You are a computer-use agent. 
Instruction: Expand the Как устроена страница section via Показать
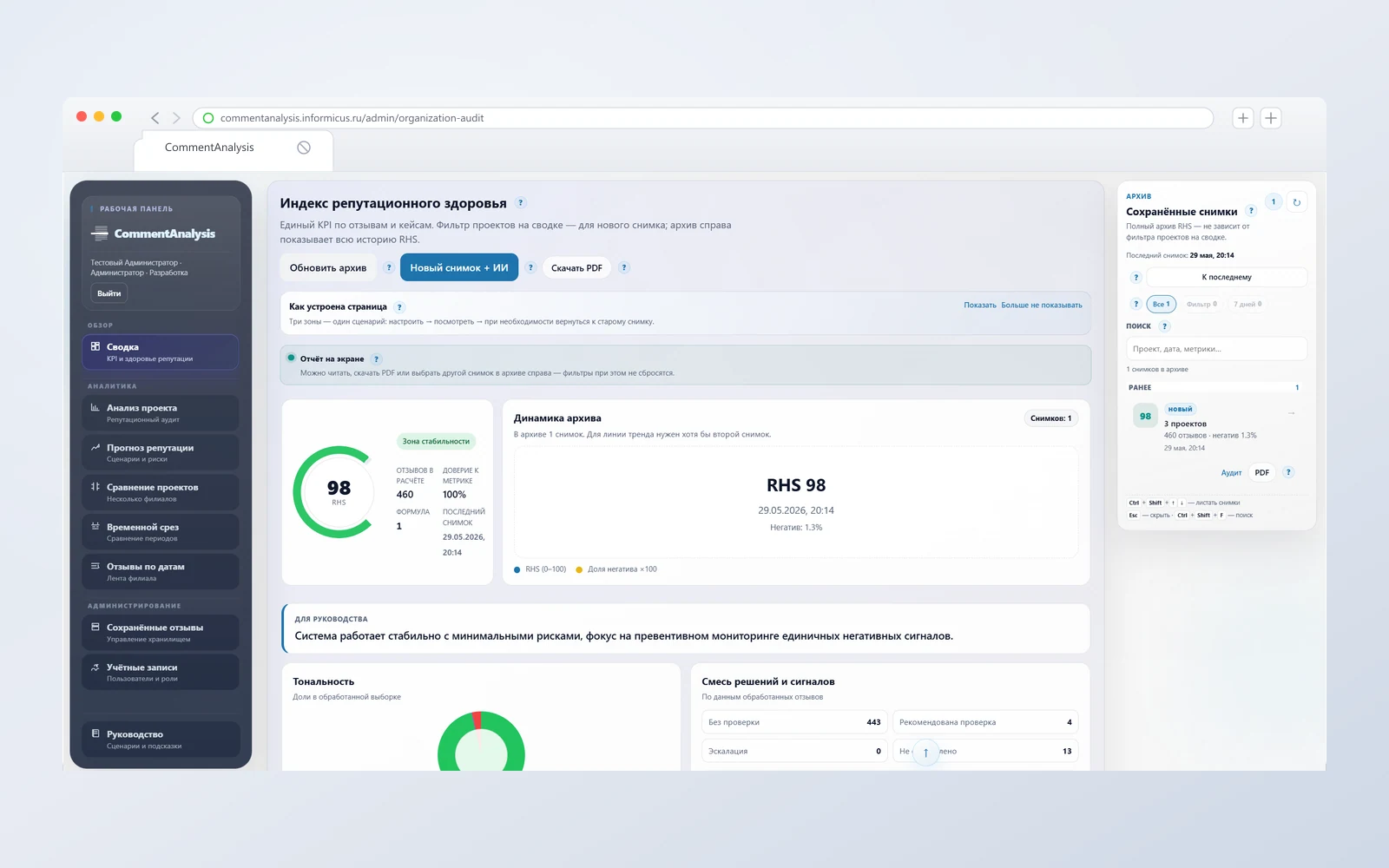pos(980,306)
